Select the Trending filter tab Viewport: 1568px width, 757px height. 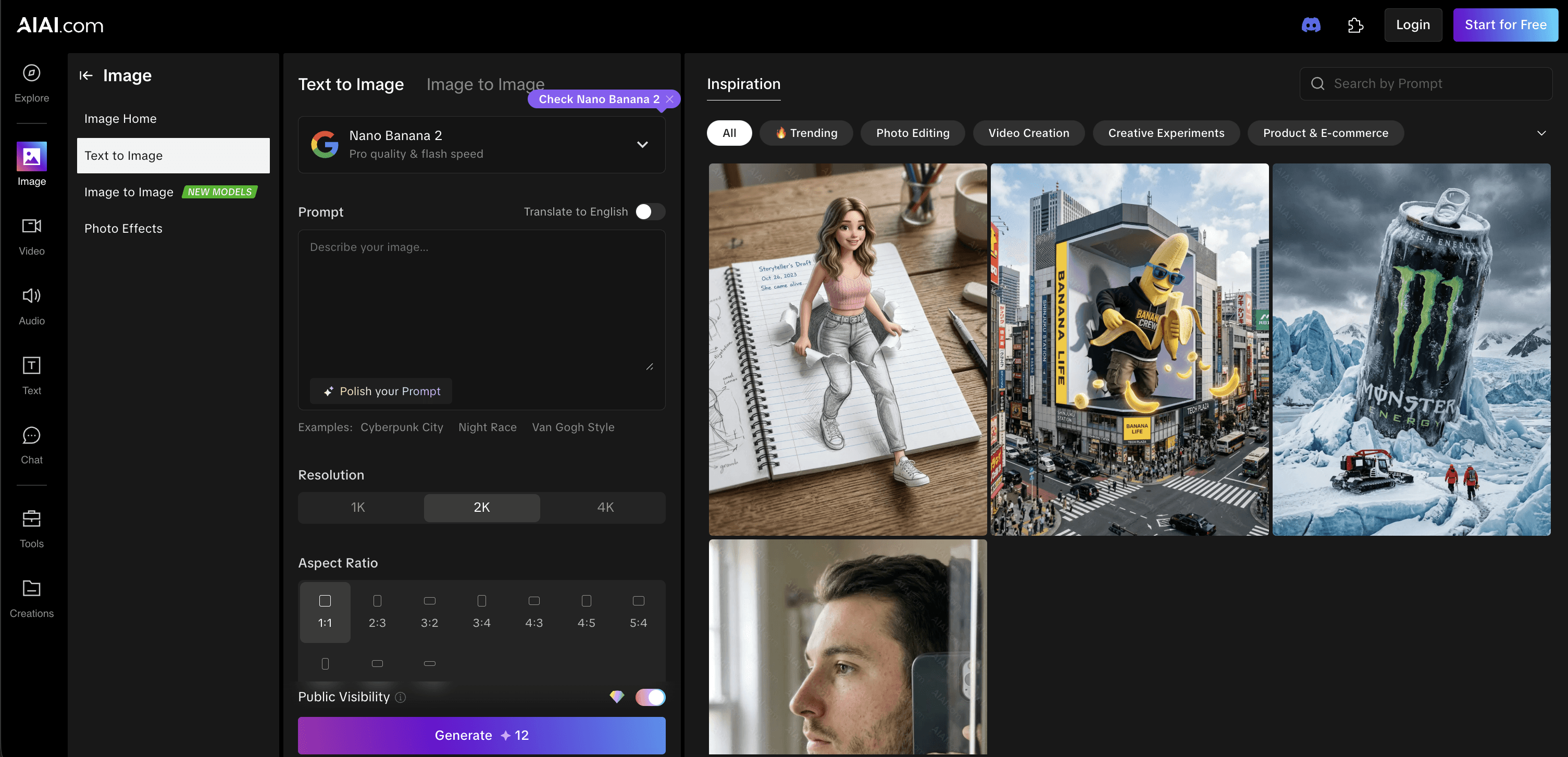click(x=806, y=133)
